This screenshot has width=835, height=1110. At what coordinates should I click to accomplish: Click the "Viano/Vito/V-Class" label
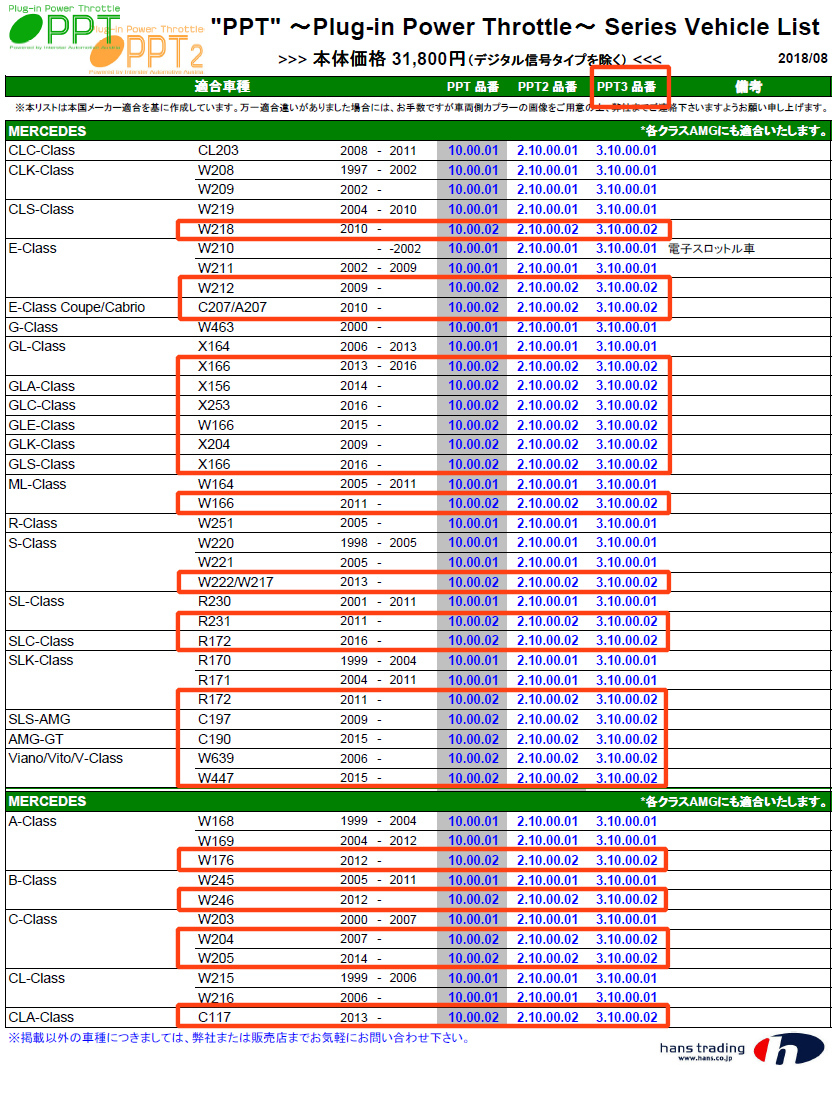[66, 758]
